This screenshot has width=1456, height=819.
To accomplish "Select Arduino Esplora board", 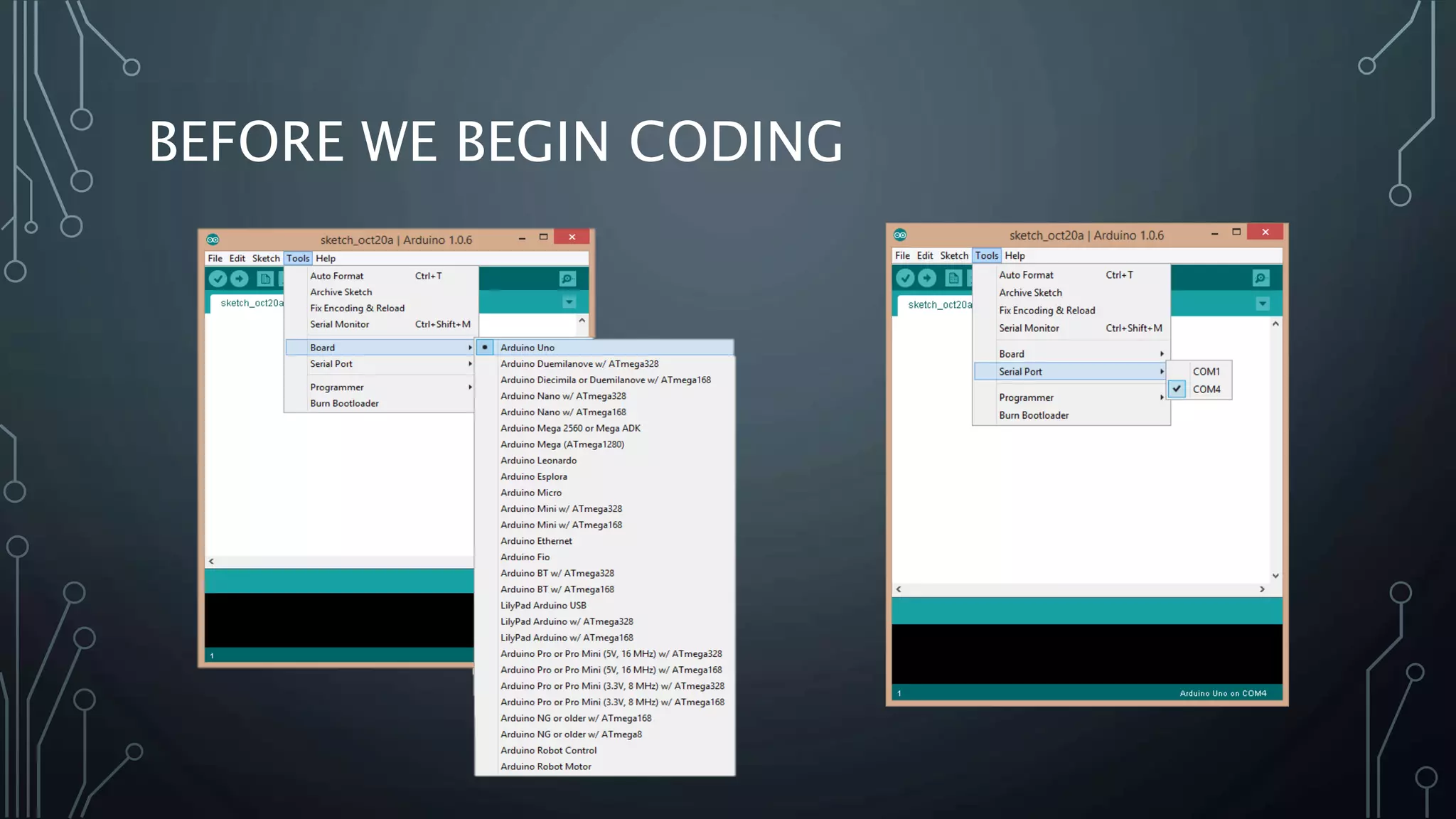I will pos(604,477).
